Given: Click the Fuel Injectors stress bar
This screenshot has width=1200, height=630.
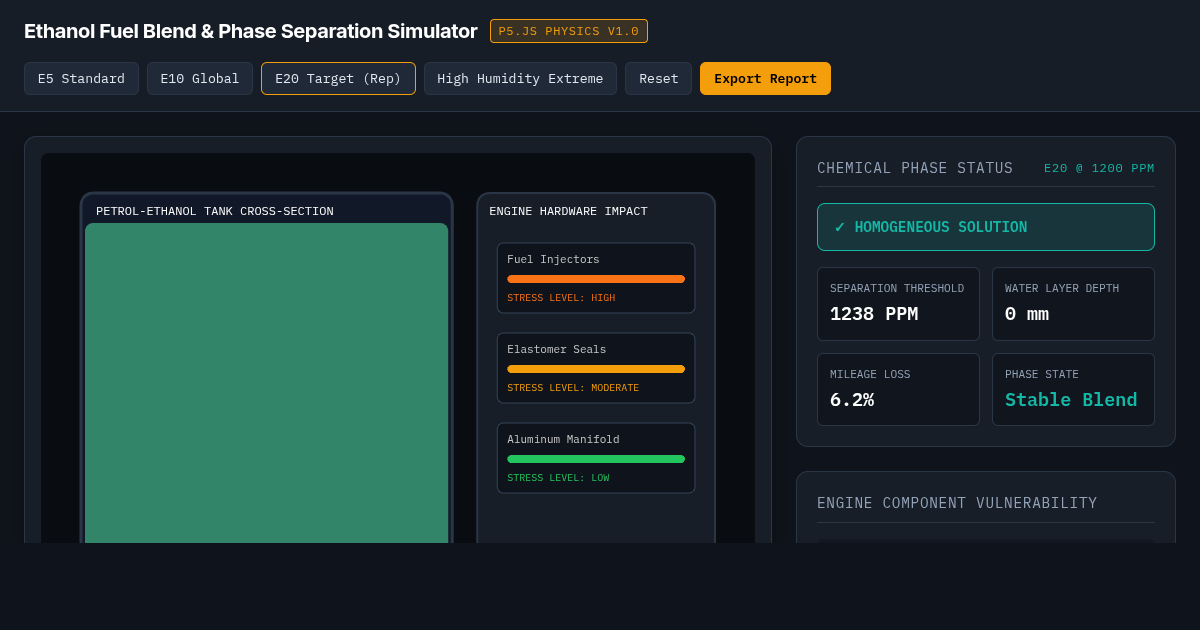Looking at the screenshot, I should pos(596,279).
